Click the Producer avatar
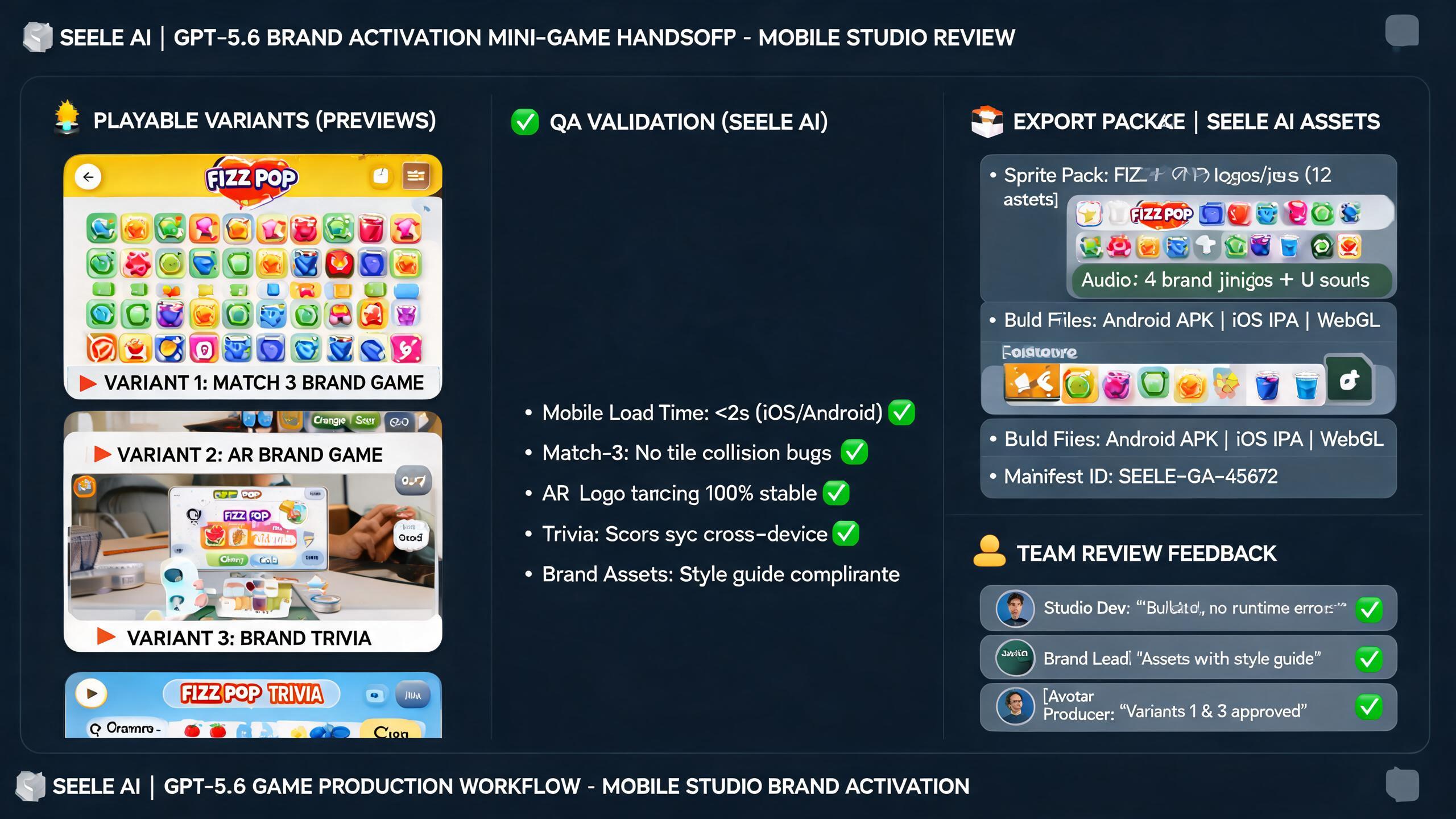The height and width of the screenshot is (819, 1456). (x=1015, y=706)
